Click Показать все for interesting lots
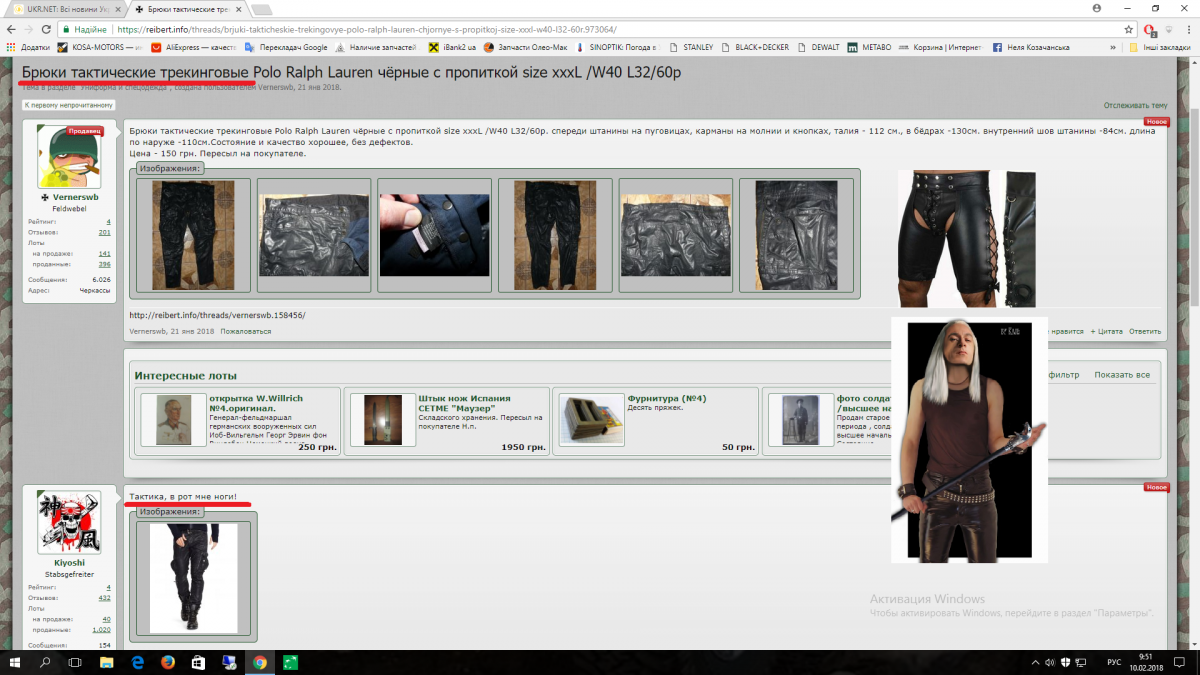1200x675 pixels. pos(1122,375)
